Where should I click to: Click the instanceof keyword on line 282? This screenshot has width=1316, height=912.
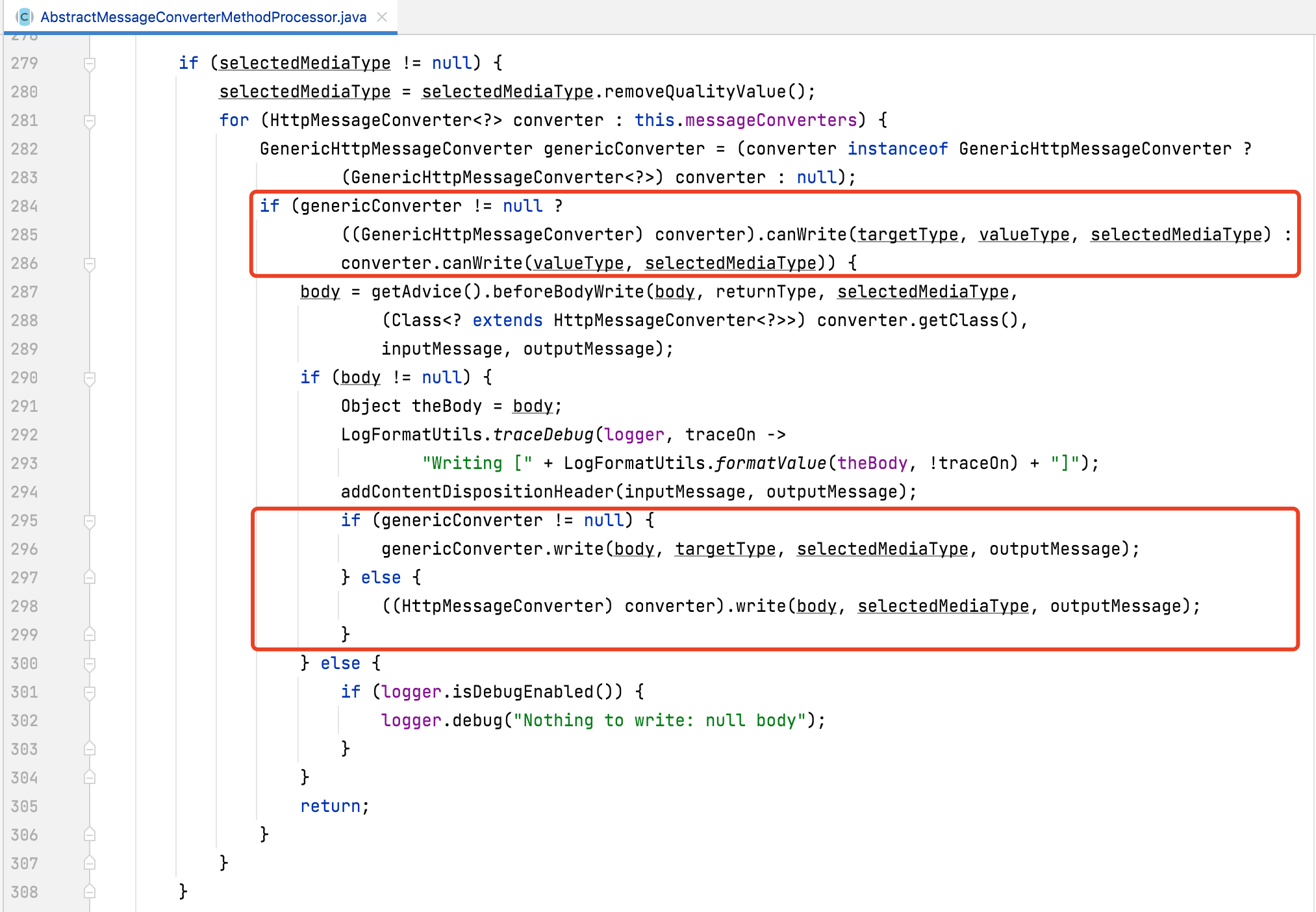point(897,148)
